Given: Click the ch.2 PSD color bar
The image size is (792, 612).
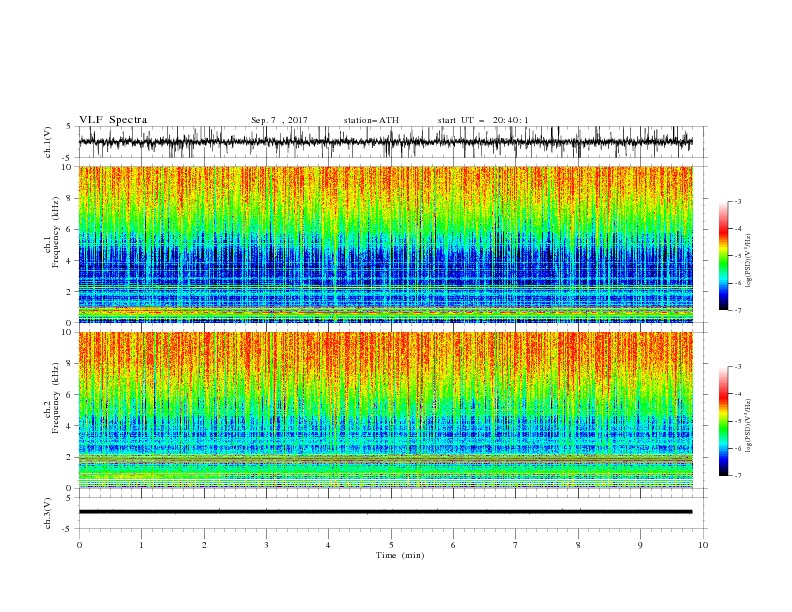Looking at the screenshot, I should coord(723,421).
